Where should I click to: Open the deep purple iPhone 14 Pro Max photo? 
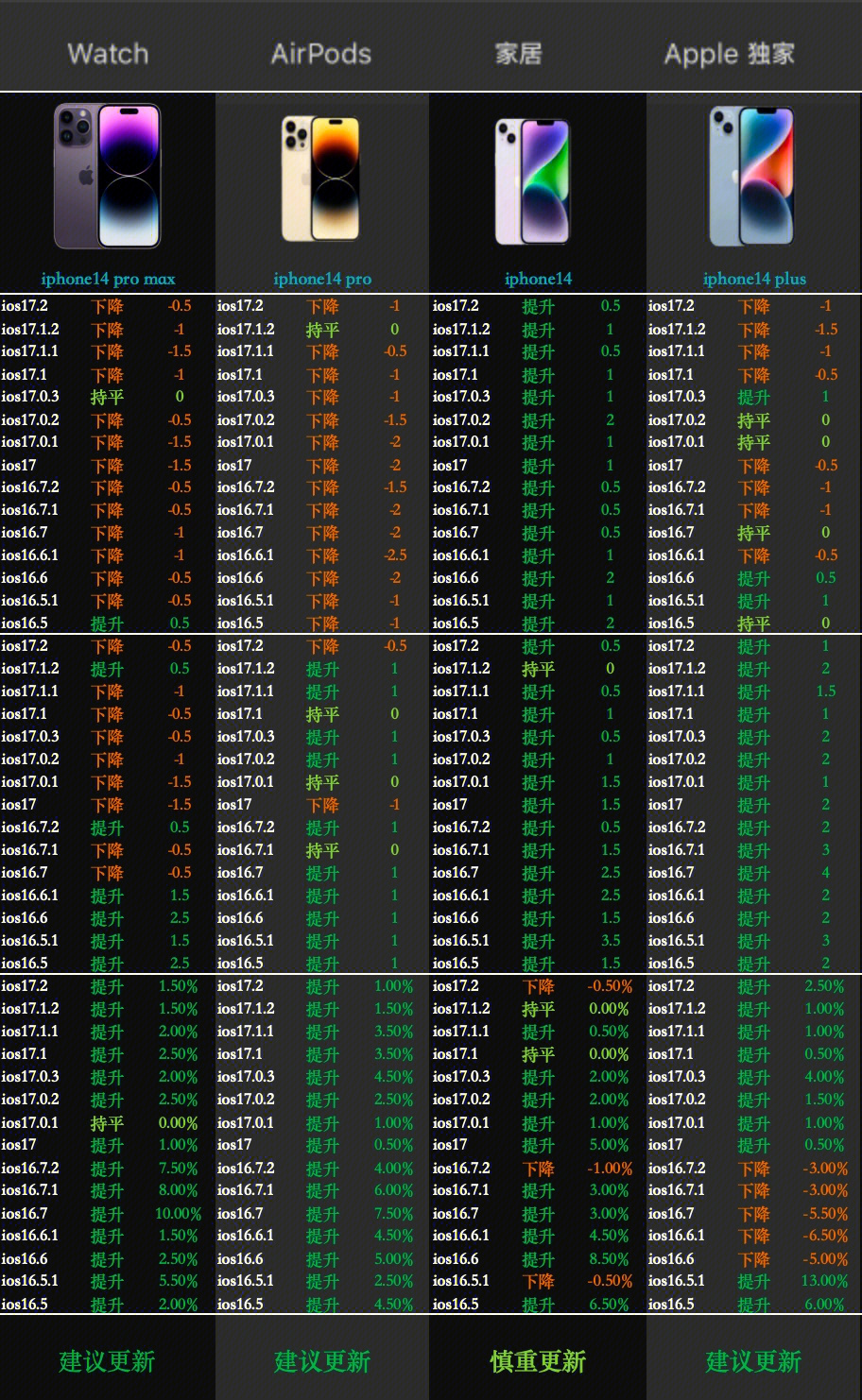(x=108, y=176)
